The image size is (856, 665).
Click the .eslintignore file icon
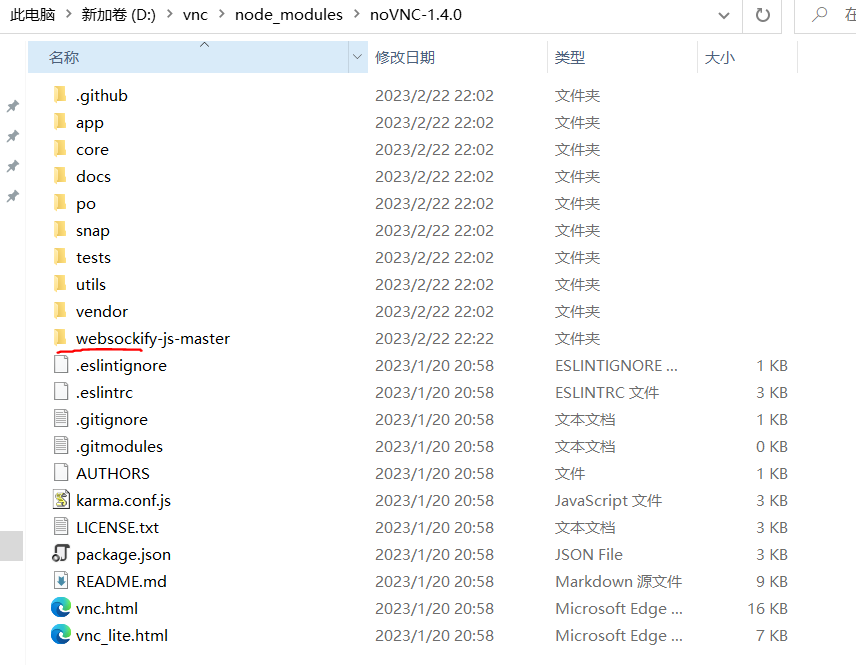pyautogui.click(x=61, y=364)
